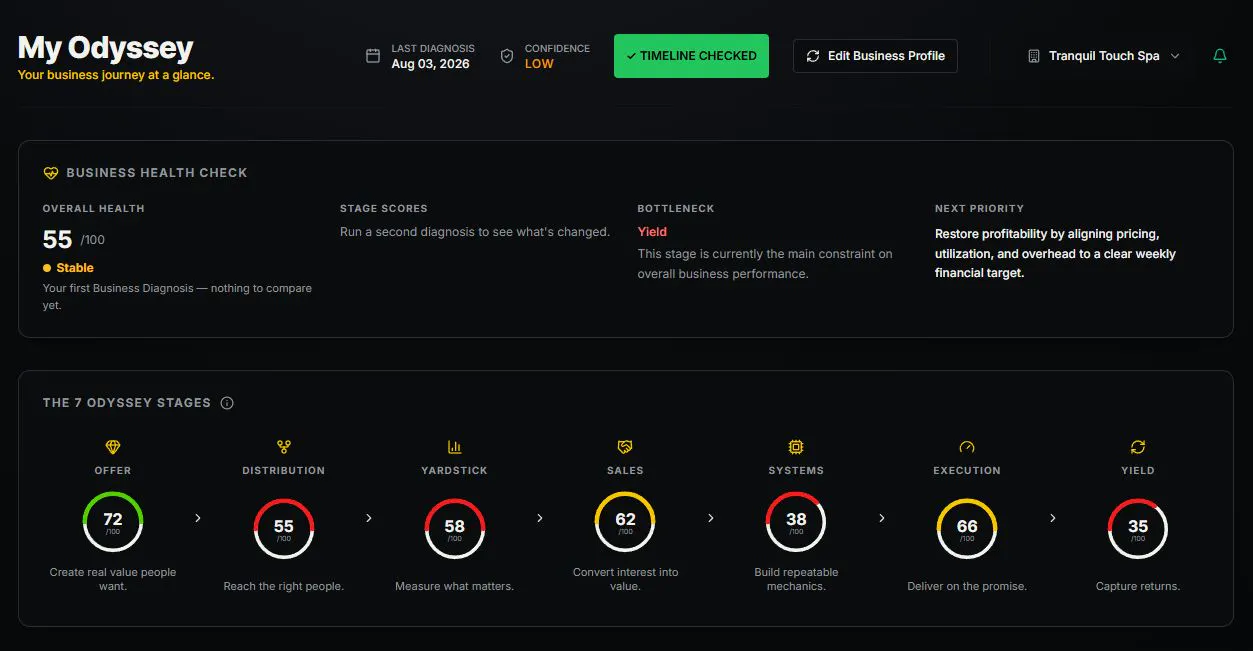The image size is (1253, 651).
Task: Click the Bottleneck heading
Action: (x=676, y=209)
